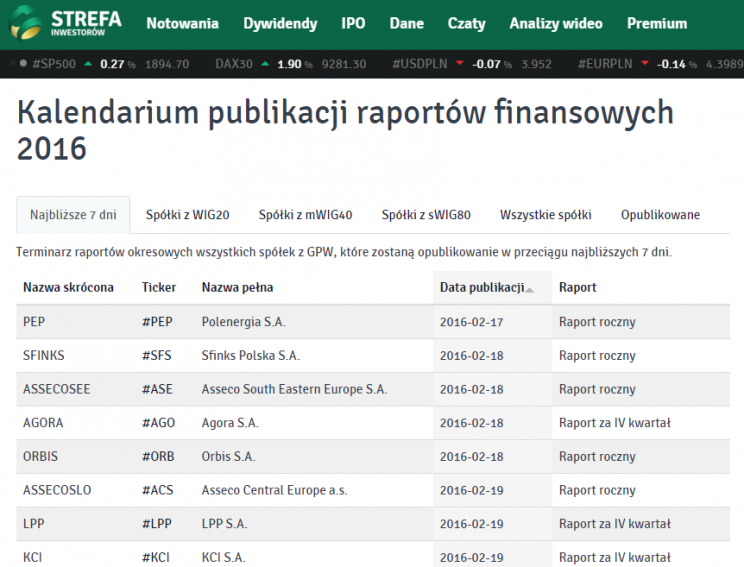Click Orbis S.A. full name

(x=228, y=456)
